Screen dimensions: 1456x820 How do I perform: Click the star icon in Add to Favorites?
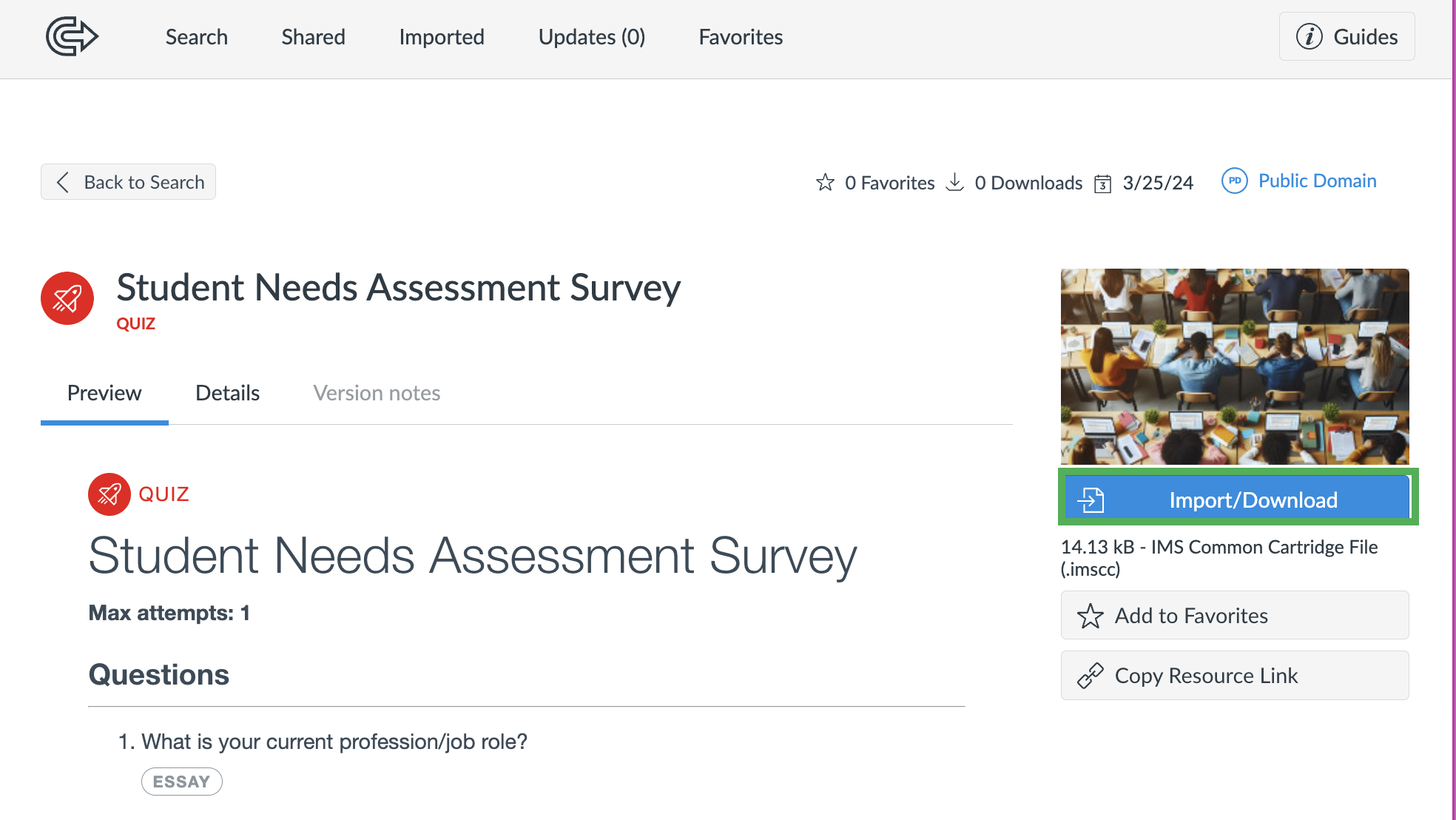(1090, 616)
